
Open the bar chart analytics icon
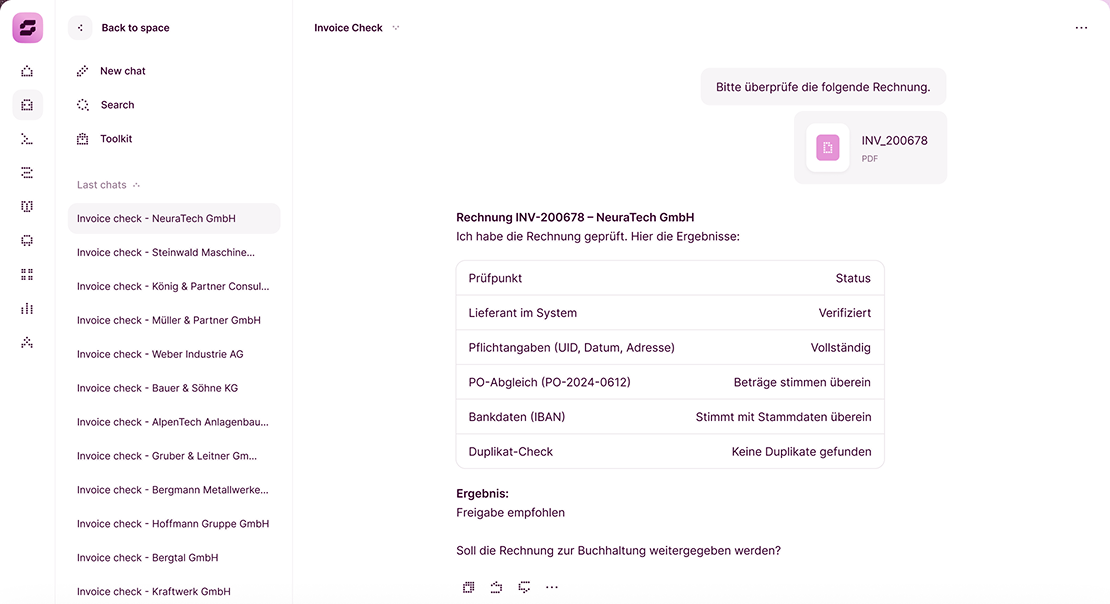pyautogui.click(x=27, y=308)
